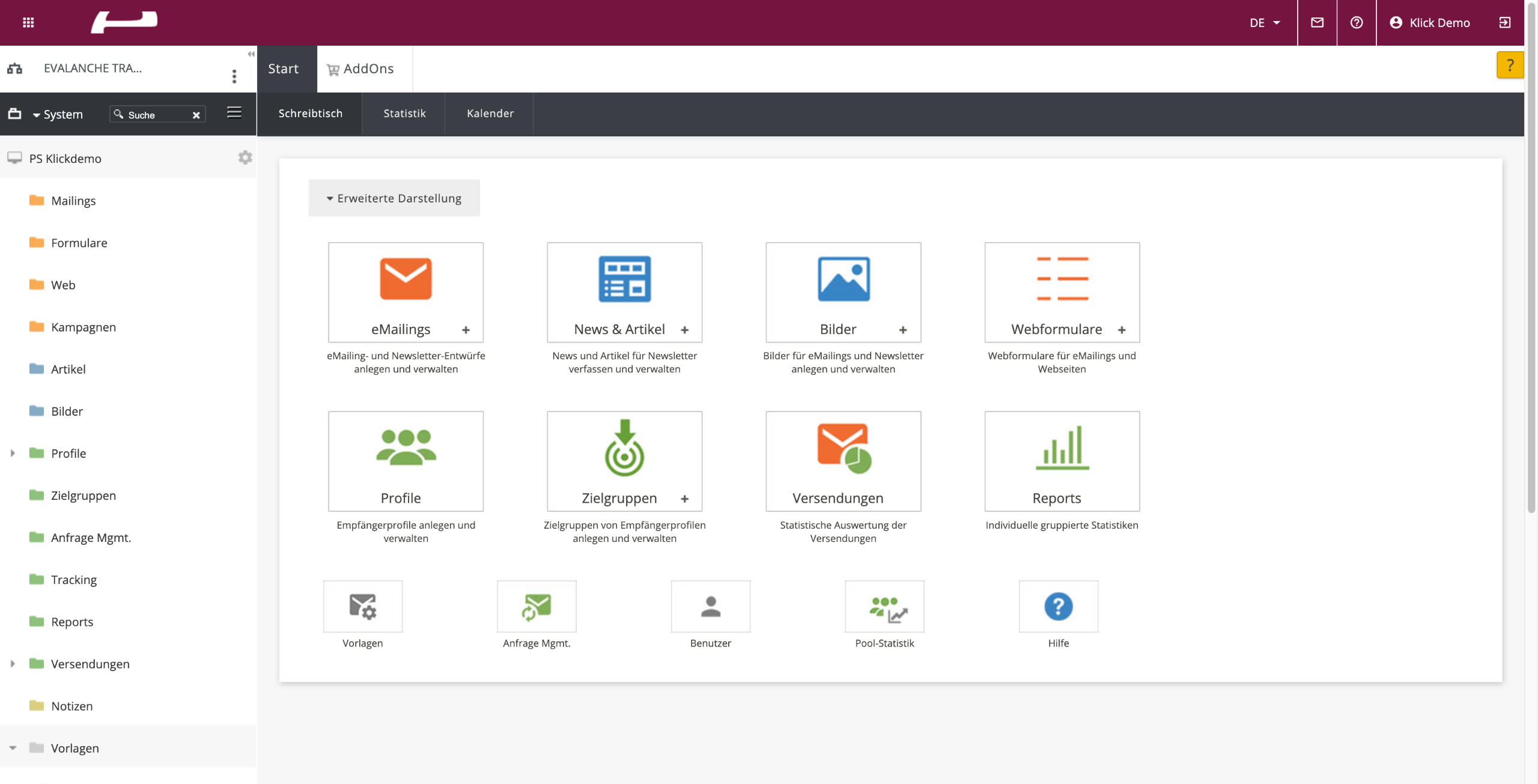
Task: Open the Webformulare tile icon
Action: [x=1062, y=279]
